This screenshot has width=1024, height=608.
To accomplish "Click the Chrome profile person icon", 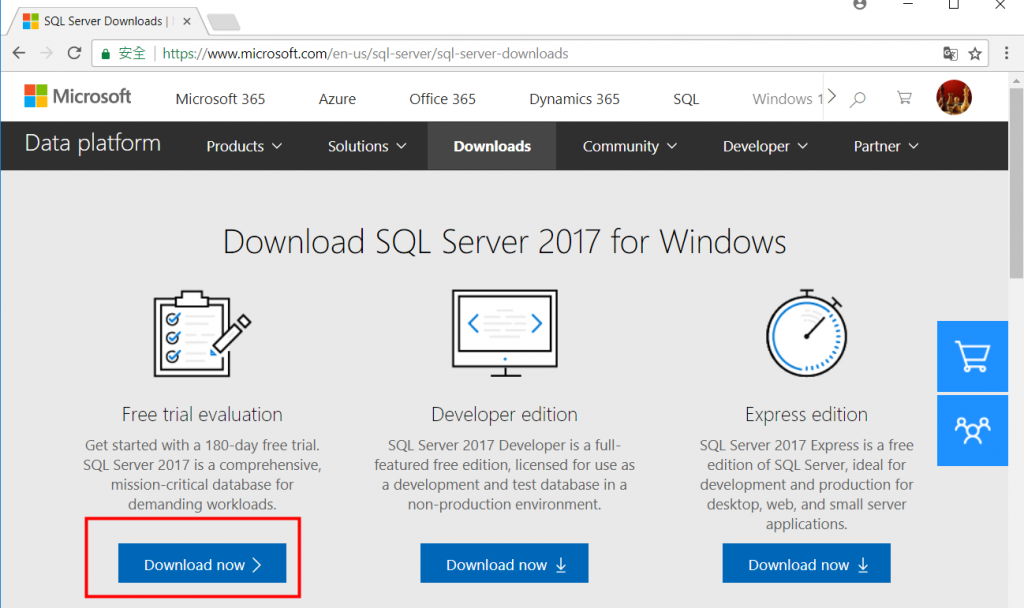I will click(x=860, y=4).
